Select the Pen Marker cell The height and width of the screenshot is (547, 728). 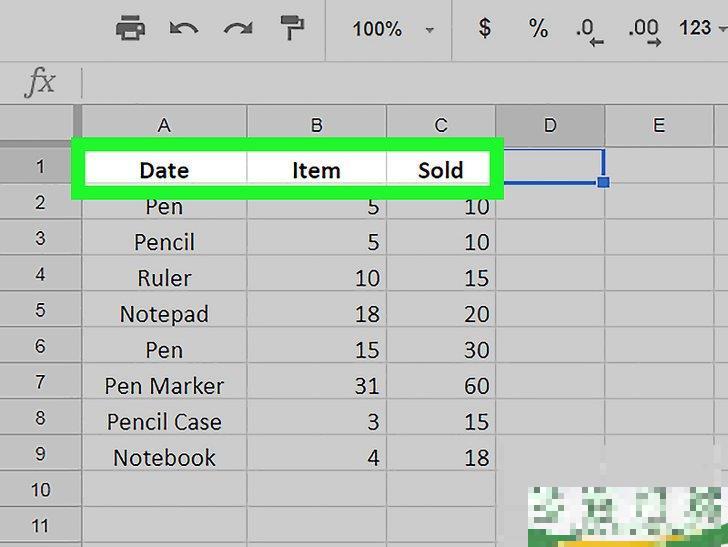tap(164, 385)
